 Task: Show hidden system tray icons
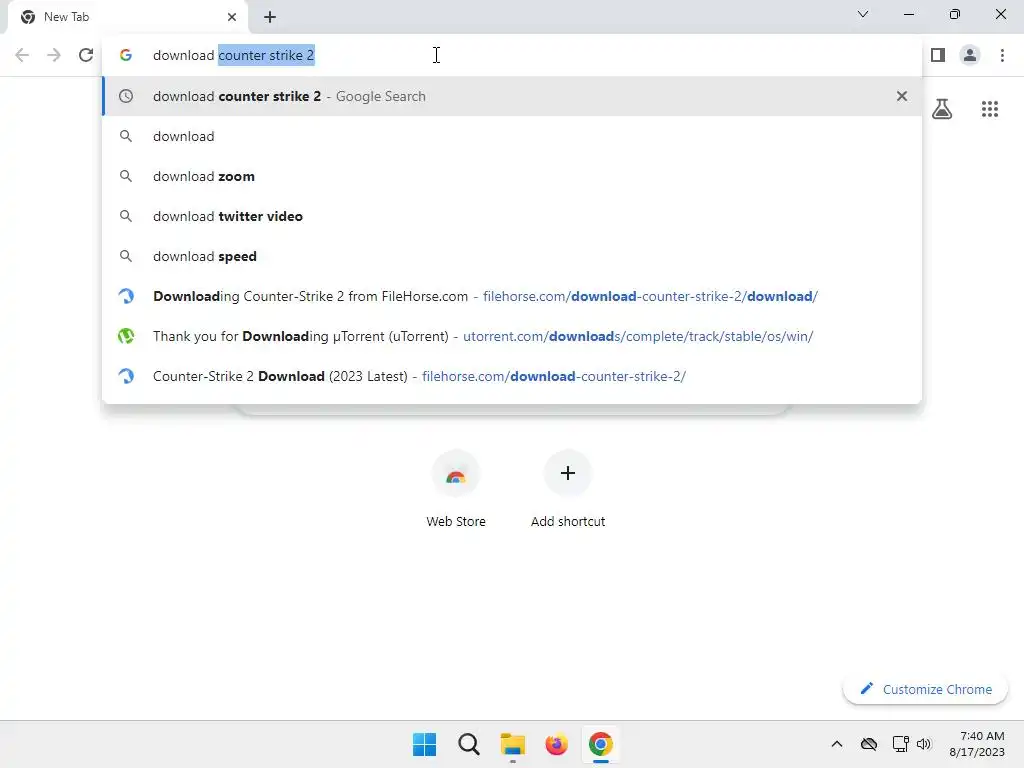(837, 744)
